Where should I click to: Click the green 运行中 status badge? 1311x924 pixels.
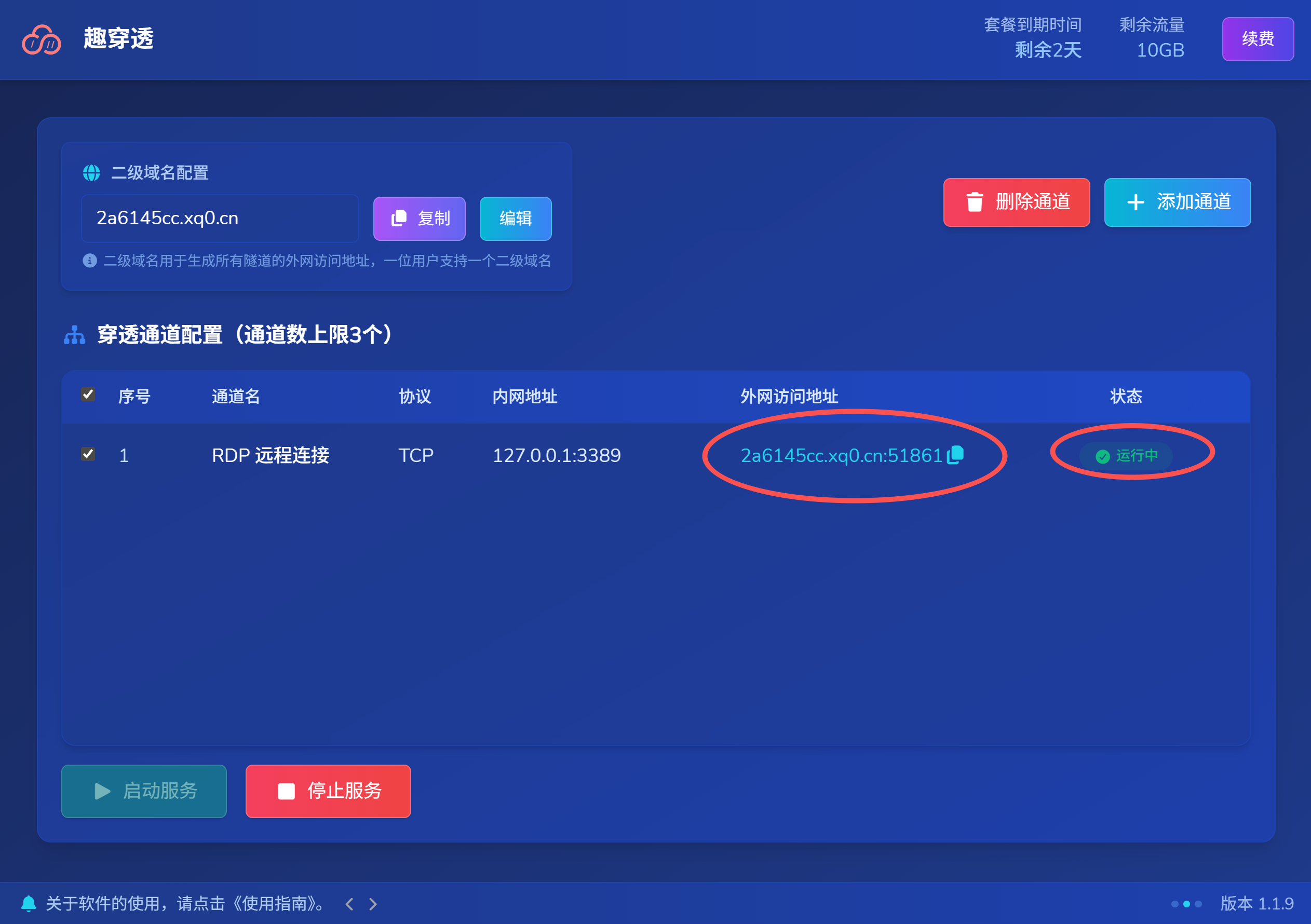pos(1126,455)
